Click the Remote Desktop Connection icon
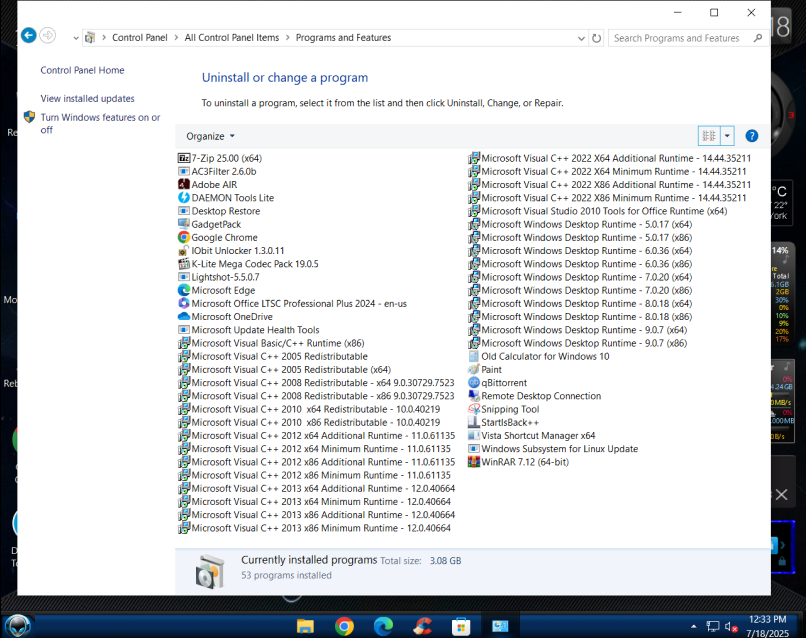This screenshot has width=806, height=638. 473,396
